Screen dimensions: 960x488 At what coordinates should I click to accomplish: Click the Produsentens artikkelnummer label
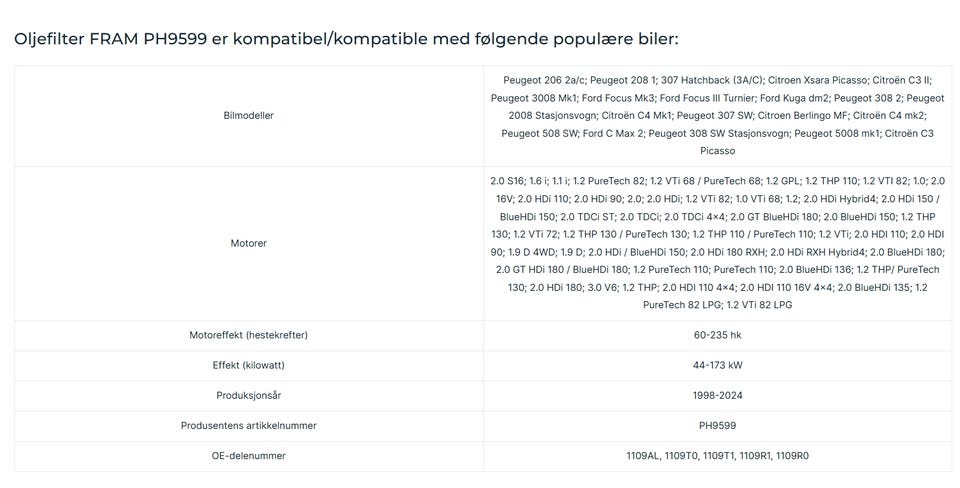(x=248, y=425)
